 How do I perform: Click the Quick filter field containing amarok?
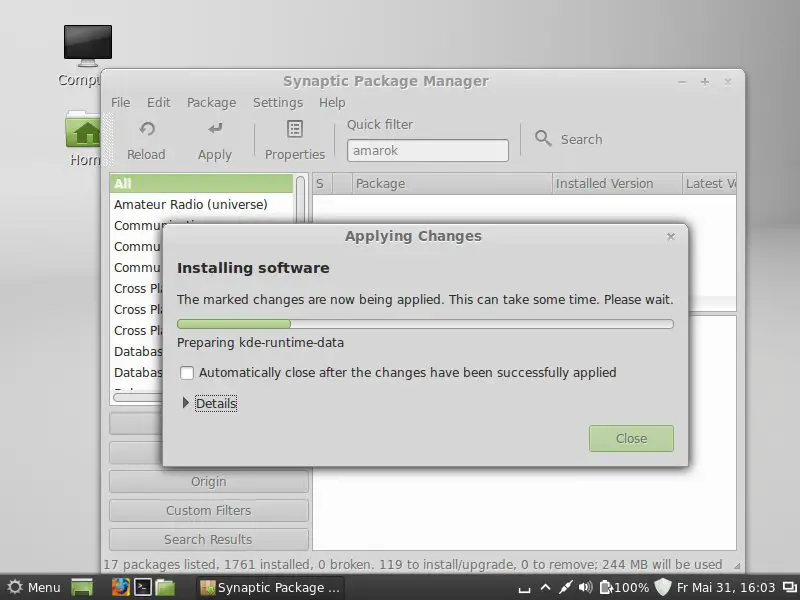pos(428,151)
